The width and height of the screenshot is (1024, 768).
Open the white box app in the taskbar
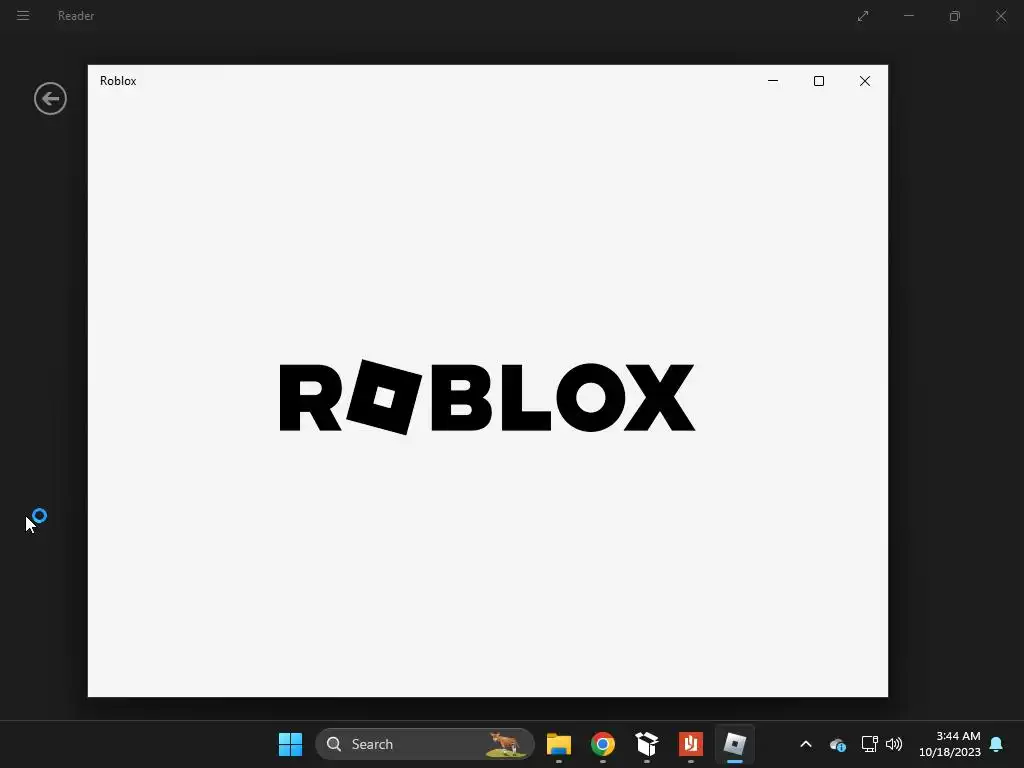click(647, 744)
